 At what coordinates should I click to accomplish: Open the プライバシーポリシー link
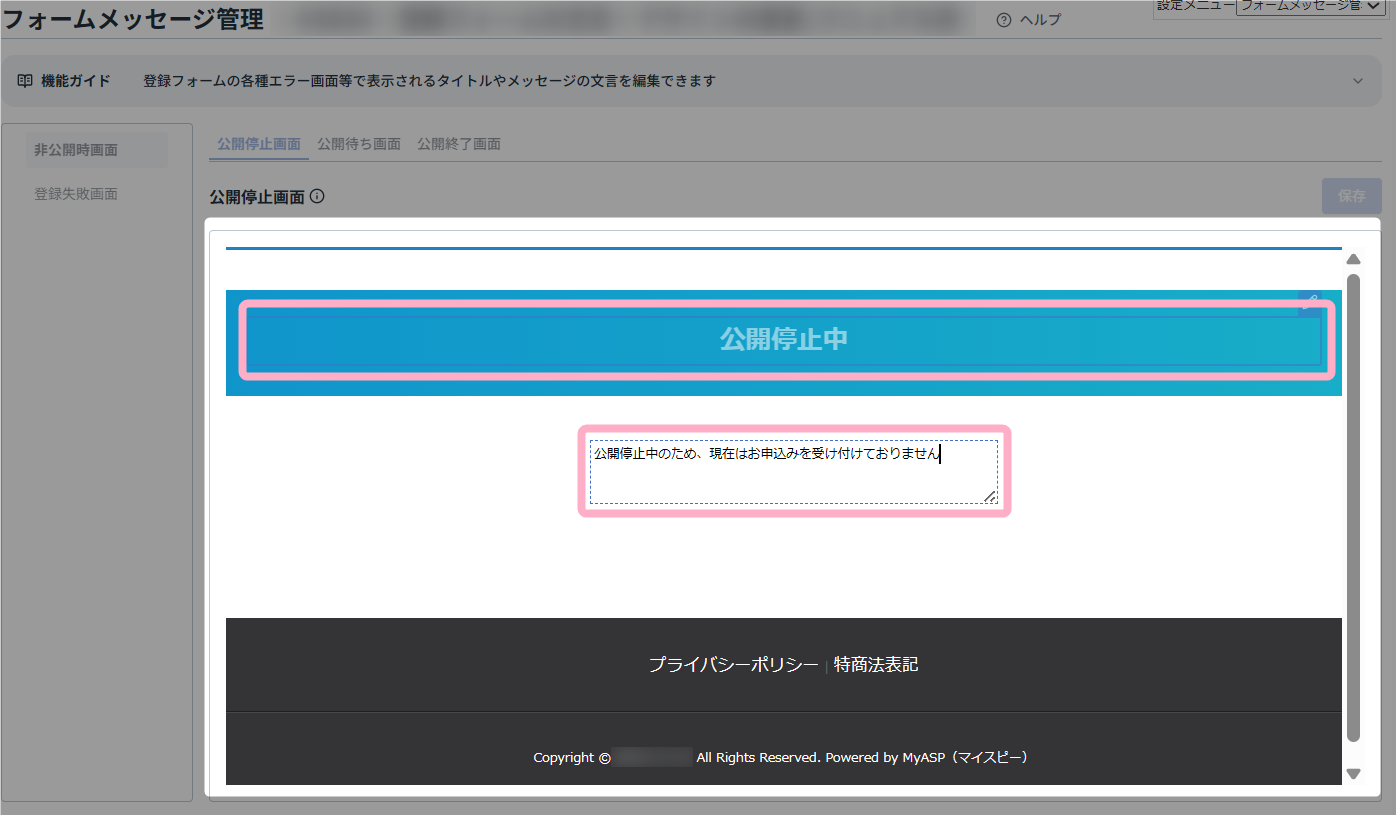(733, 665)
